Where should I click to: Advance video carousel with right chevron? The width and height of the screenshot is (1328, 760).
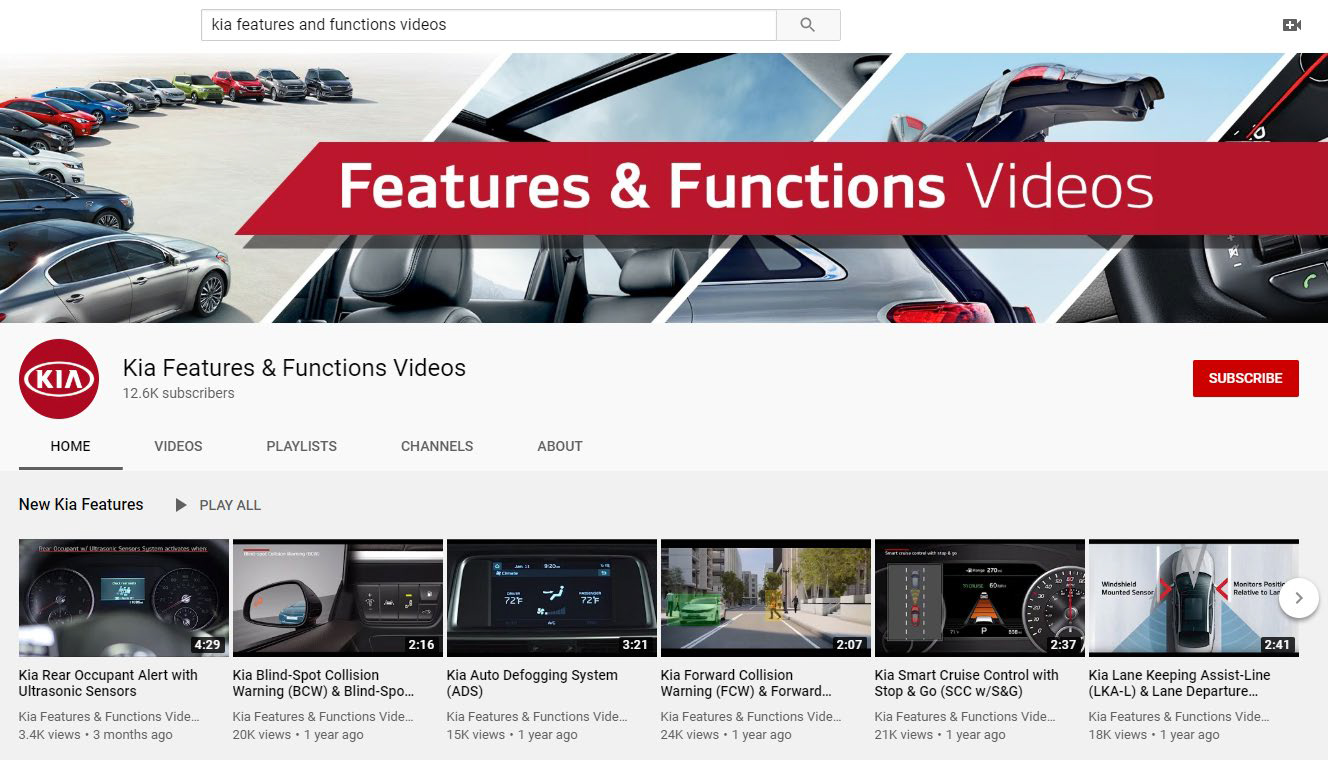[x=1299, y=598]
